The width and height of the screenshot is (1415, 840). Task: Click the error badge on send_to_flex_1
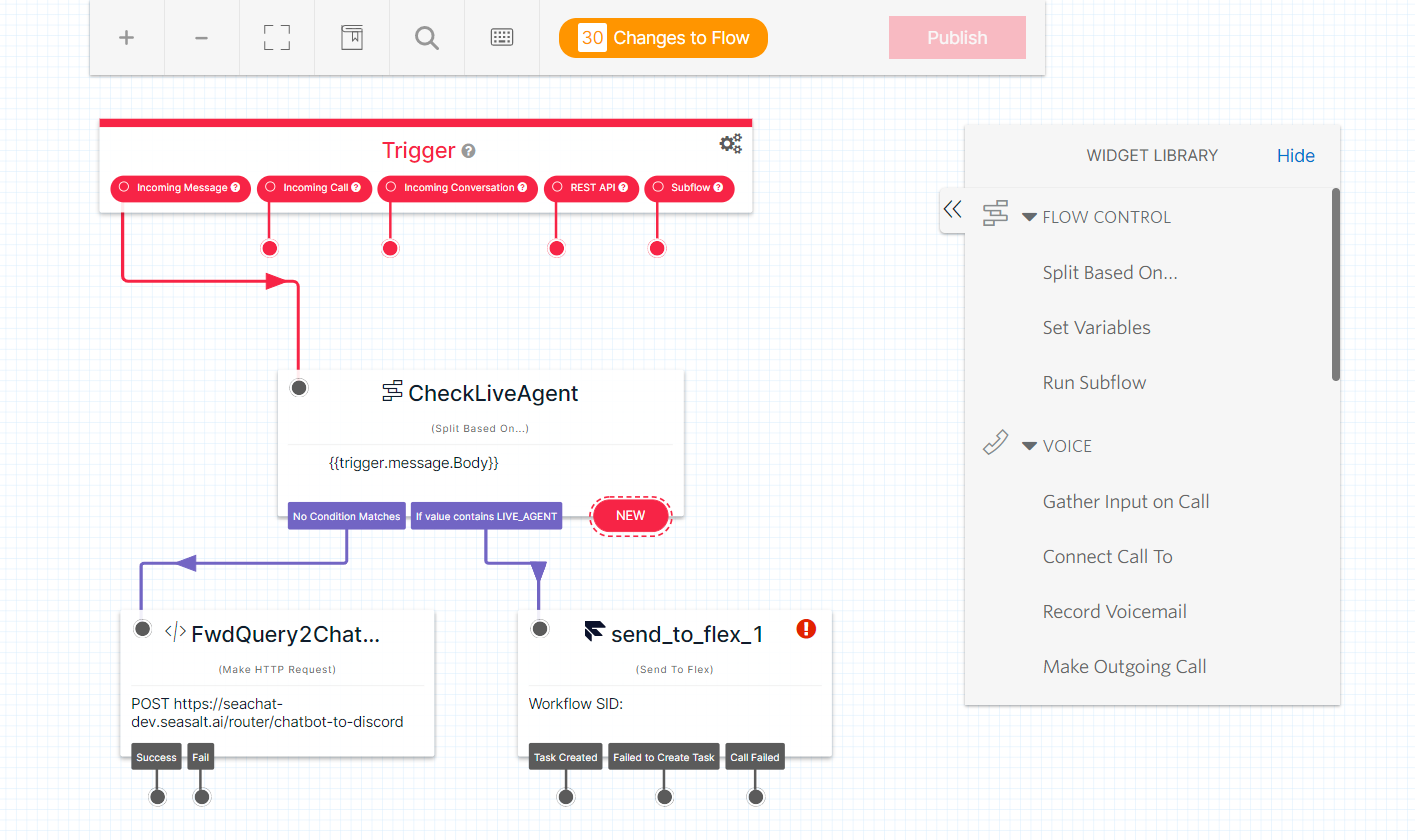coord(806,629)
